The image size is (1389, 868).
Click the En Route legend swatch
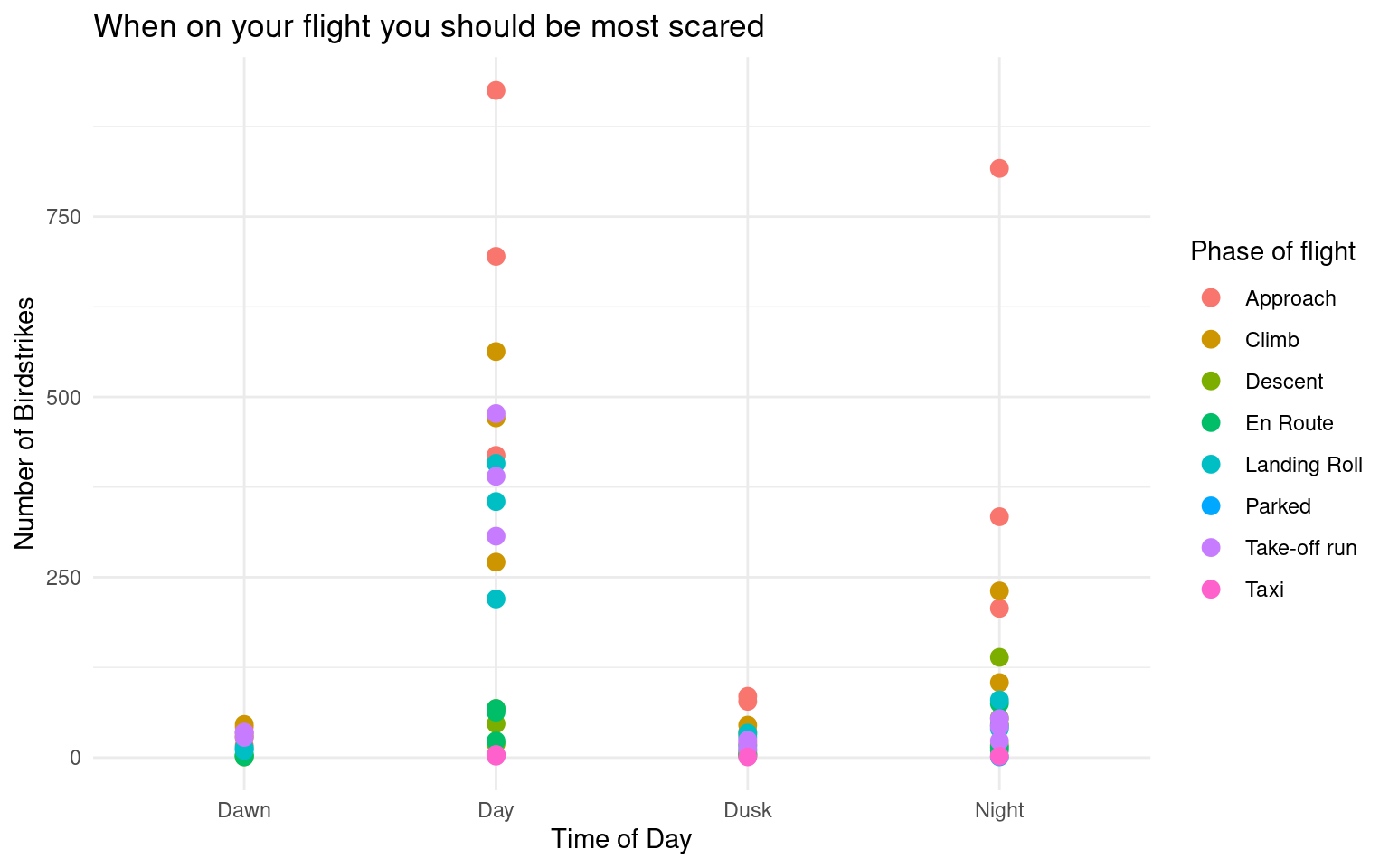tap(1211, 423)
